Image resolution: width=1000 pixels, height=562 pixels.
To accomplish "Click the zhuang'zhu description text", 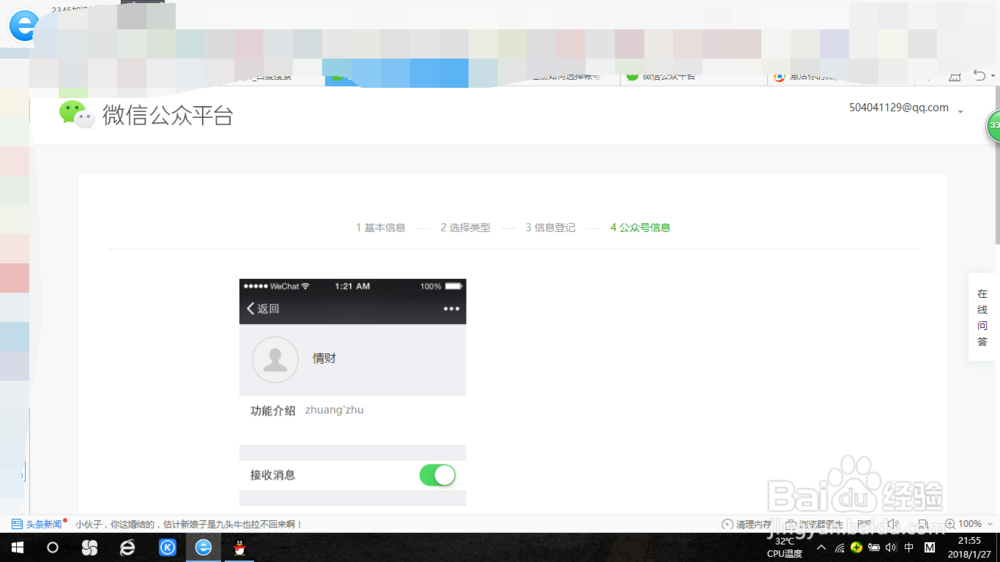I will pyautogui.click(x=334, y=410).
